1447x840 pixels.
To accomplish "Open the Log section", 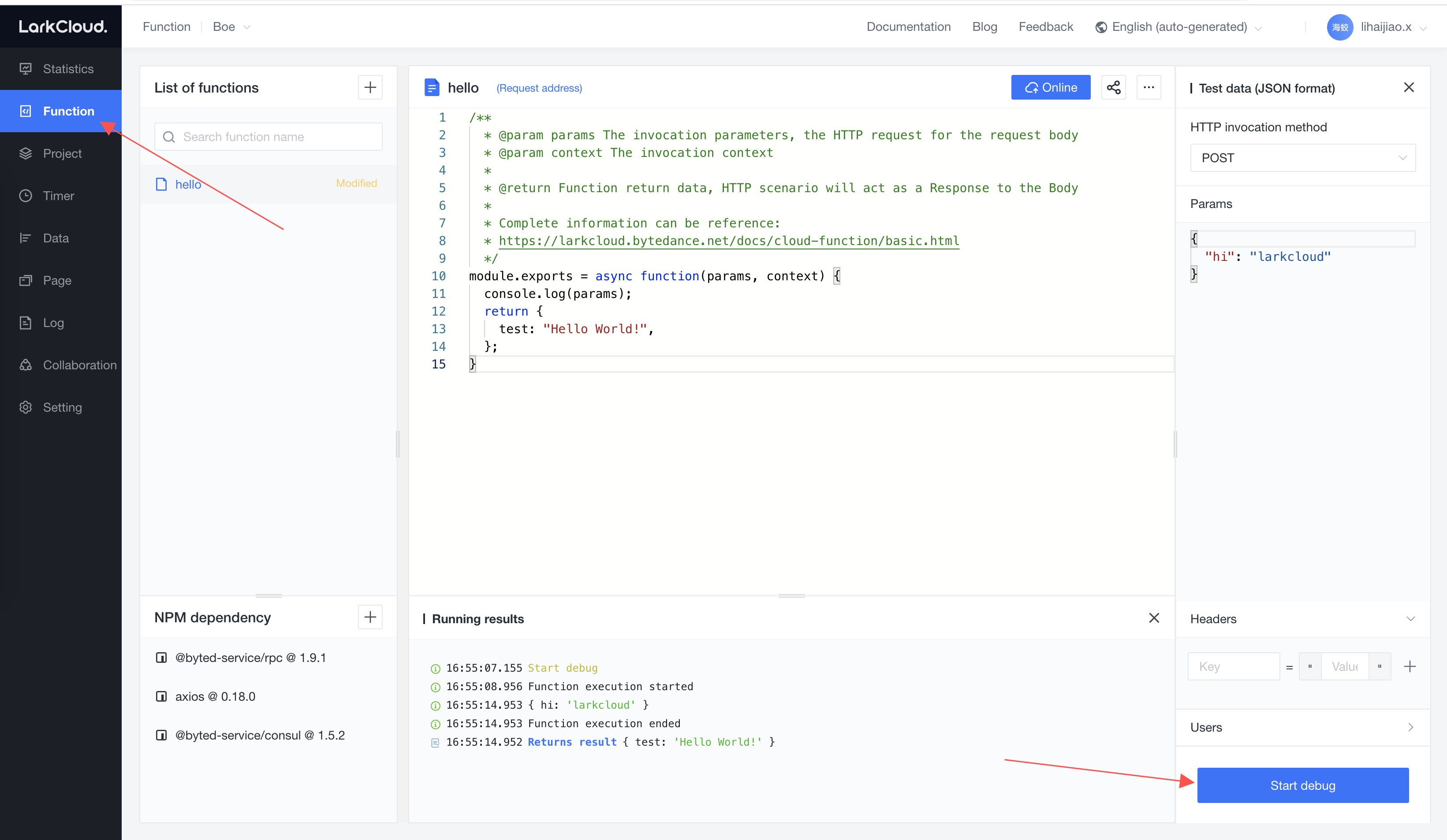I will point(60,323).
